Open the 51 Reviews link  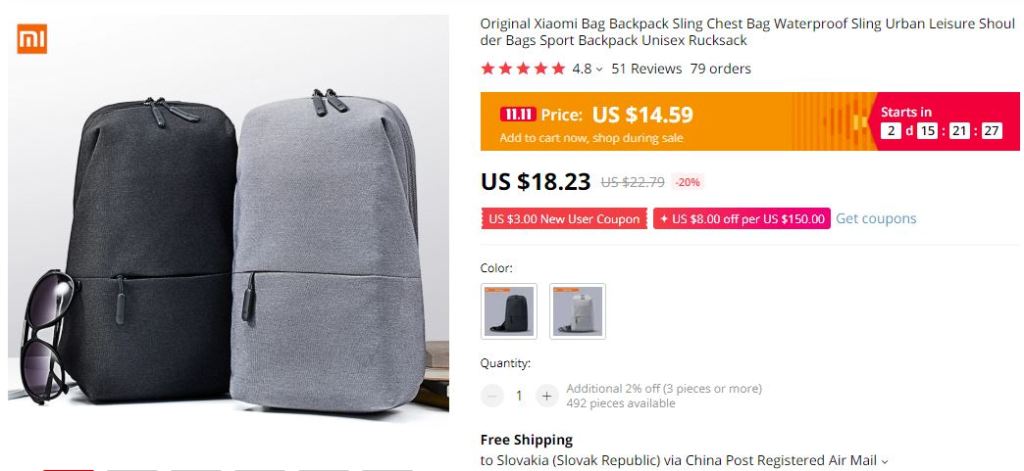(646, 69)
